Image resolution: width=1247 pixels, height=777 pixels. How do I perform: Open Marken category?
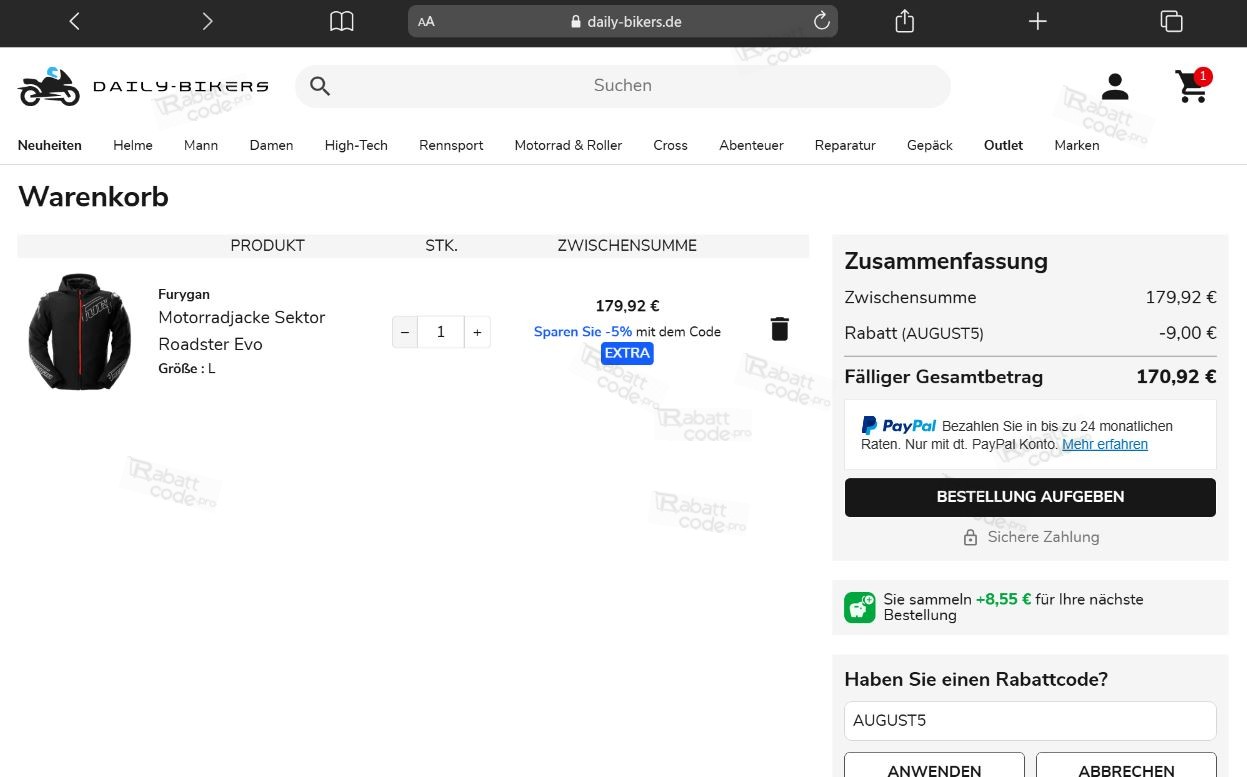[1077, 145]
